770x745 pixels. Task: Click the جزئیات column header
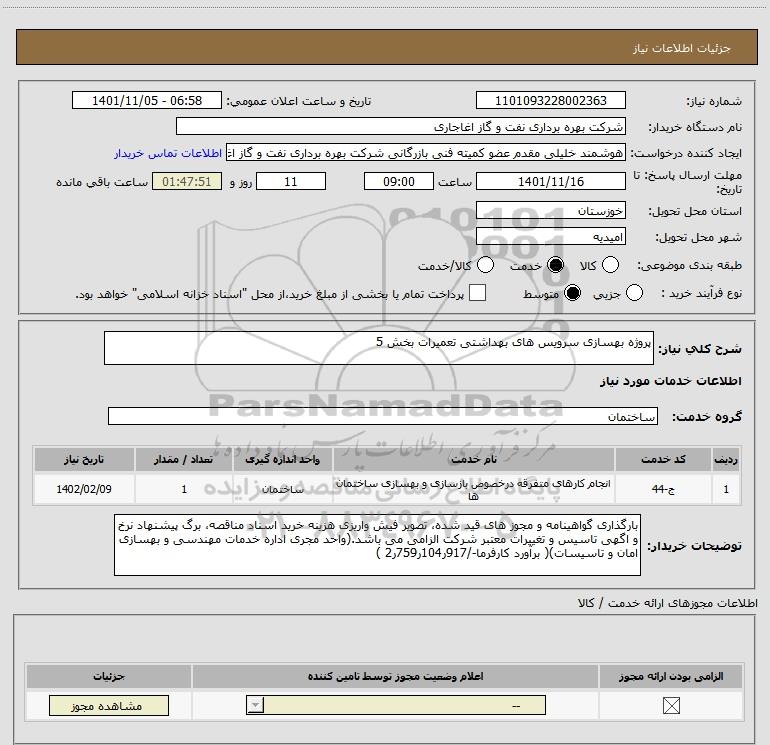(x=109, y=676)
